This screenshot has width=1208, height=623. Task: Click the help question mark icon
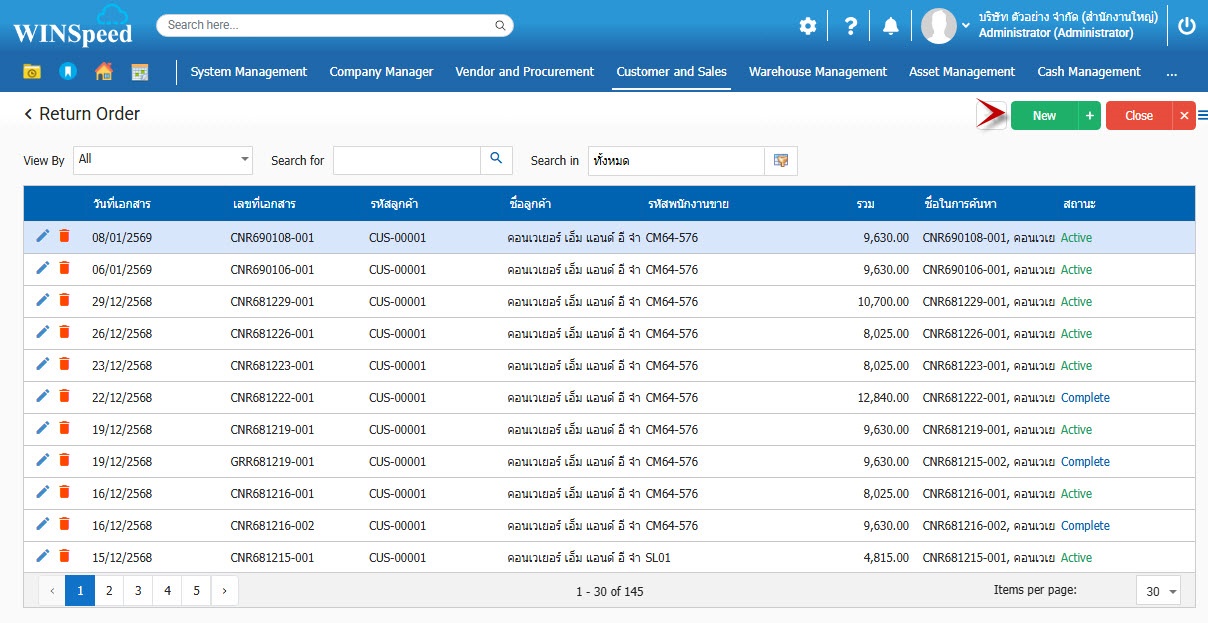click(850, 27)
